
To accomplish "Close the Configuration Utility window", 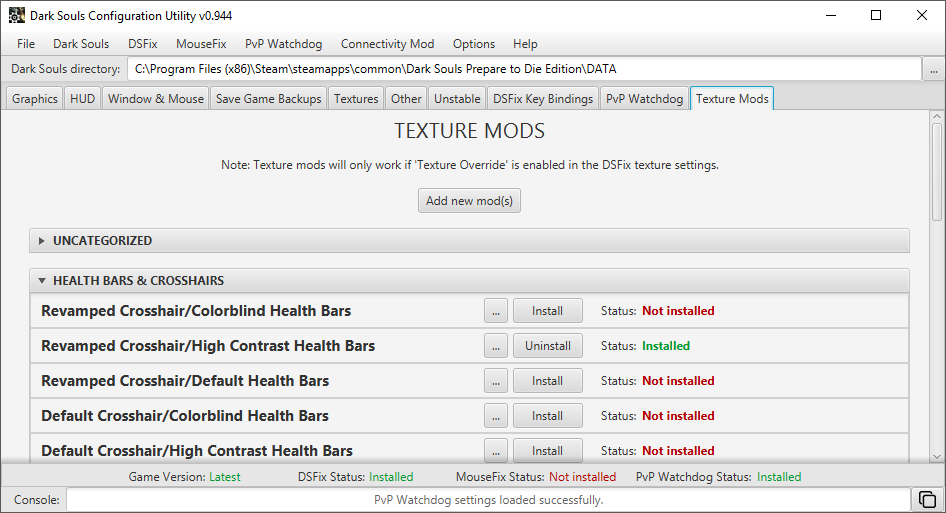I will point(922,15).
